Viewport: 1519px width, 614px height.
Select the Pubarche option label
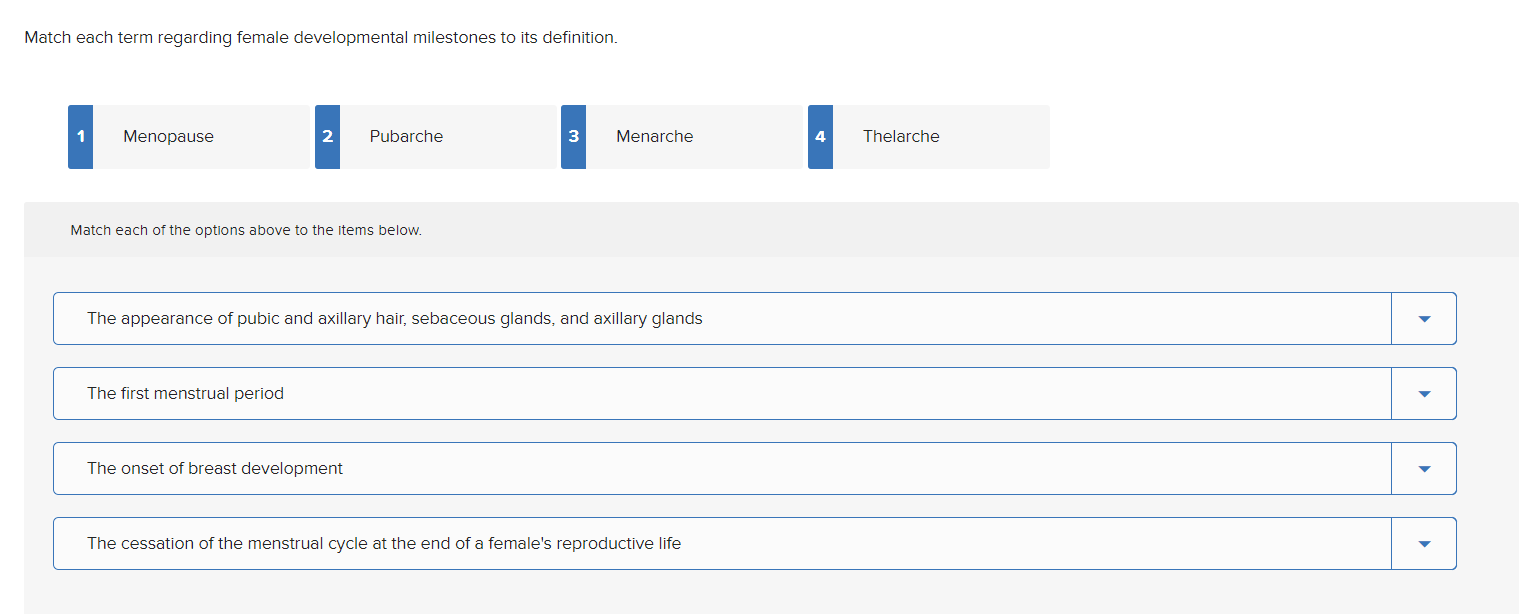pos(406,137)
